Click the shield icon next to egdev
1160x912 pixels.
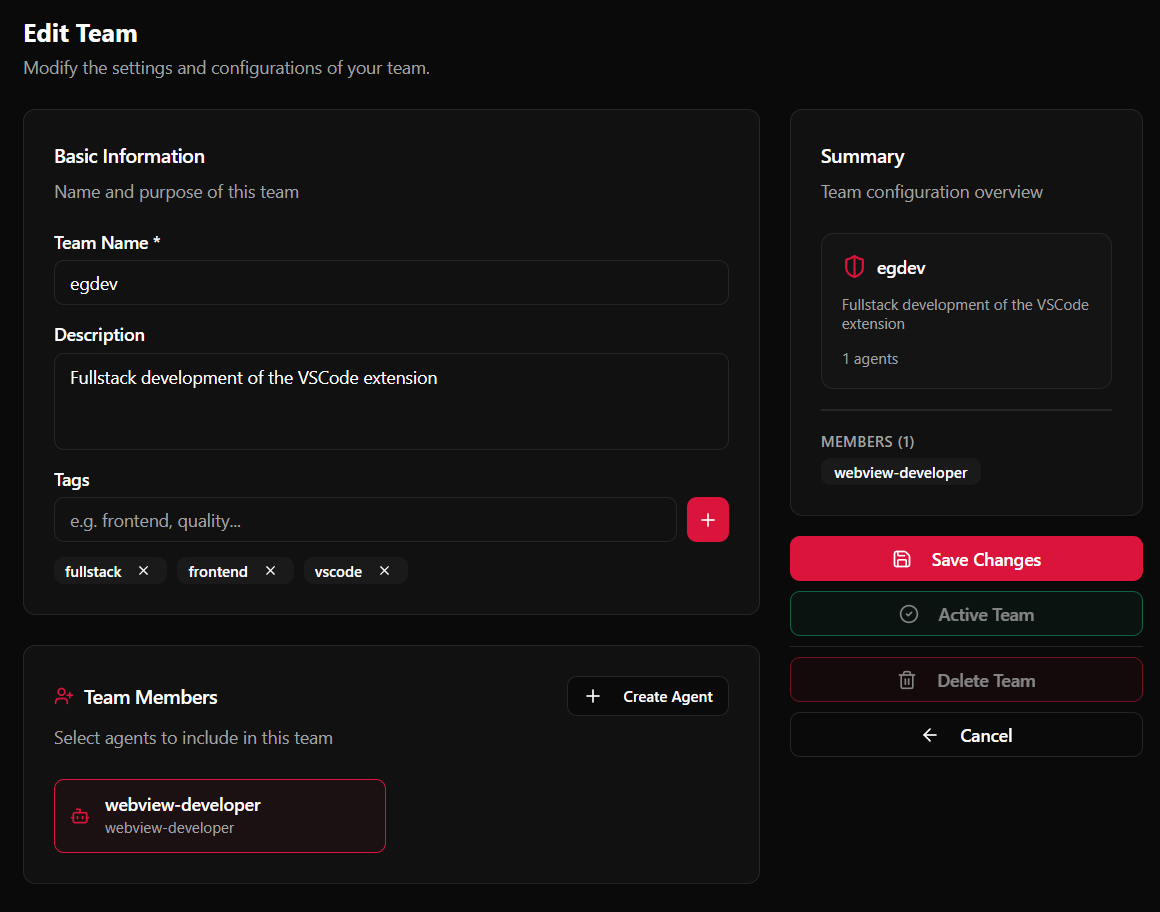point(854,267)
